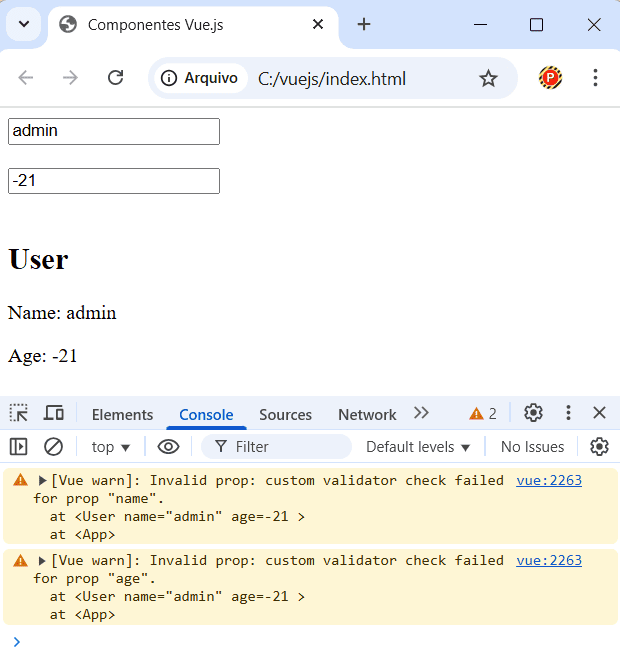Clear the console output
Viewport: 620px width, 665px height.
pyautogui.click(x=53, y=447)
